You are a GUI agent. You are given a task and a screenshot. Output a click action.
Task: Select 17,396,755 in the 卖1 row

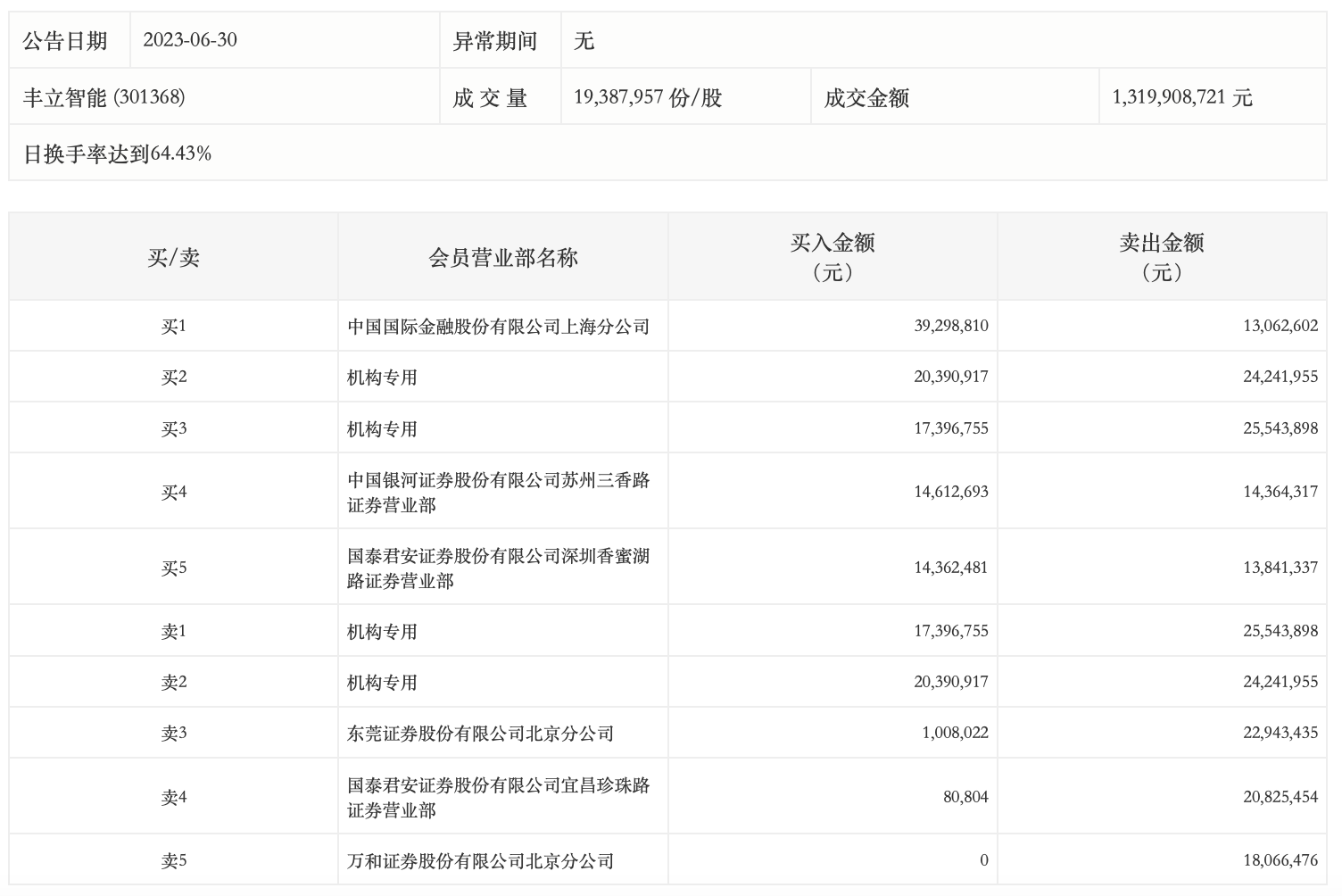click(x=951, y=631)
